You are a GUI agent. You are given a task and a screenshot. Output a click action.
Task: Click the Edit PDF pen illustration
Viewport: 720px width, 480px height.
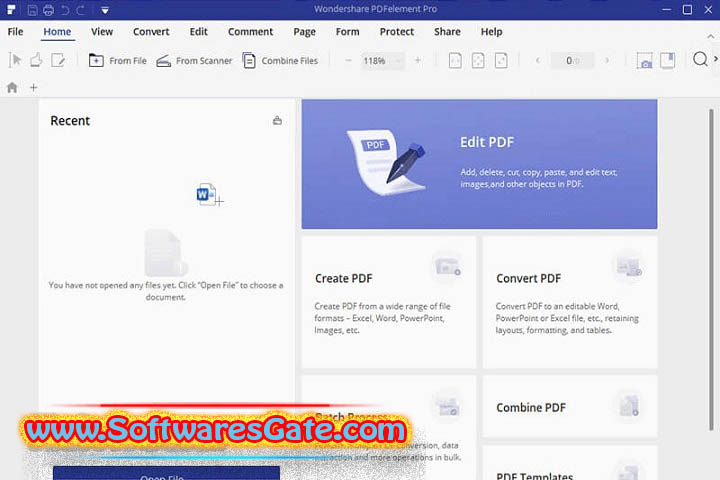pyautogui.click(x=387, y=163)
